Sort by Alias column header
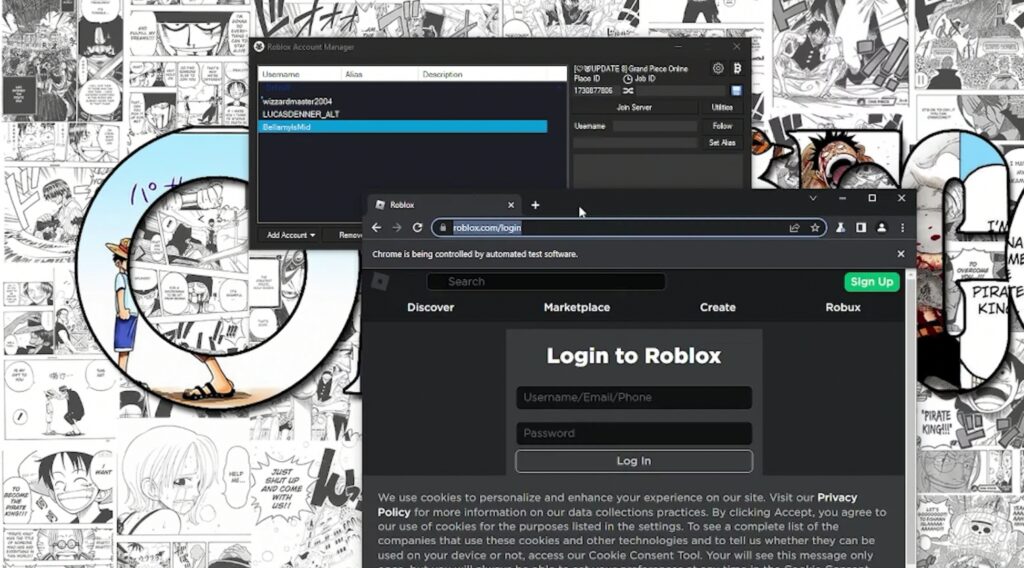Image resolution: width=1024 pixels, height=568 pixels. pos(379,74)
